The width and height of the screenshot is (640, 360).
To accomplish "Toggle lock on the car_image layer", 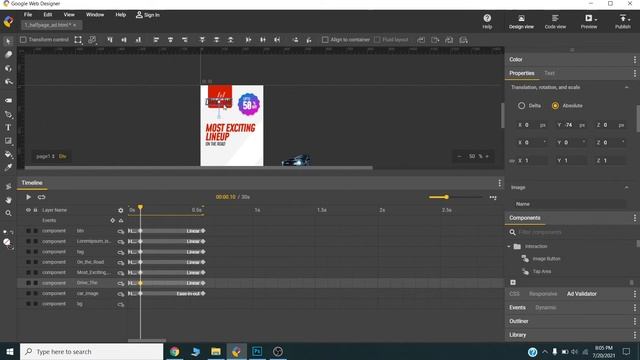I will point(36,293).
